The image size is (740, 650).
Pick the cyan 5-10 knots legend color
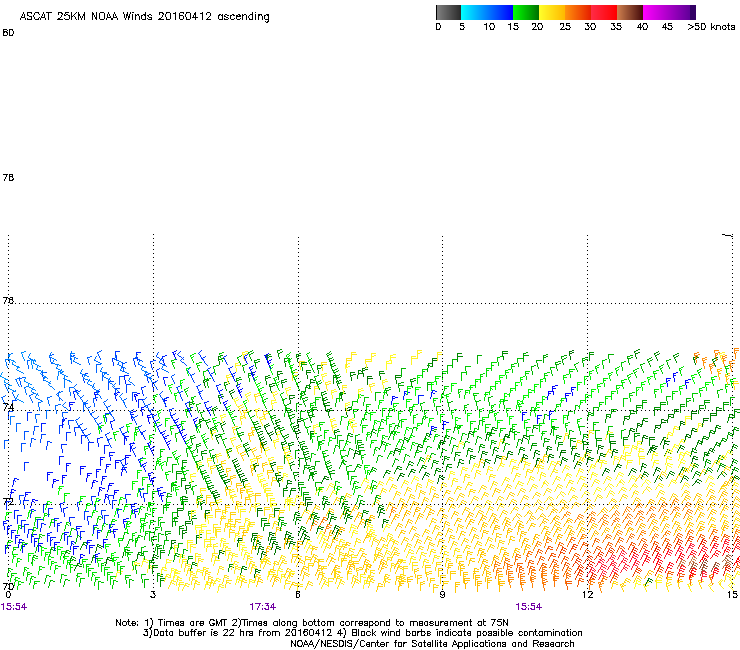474,12
